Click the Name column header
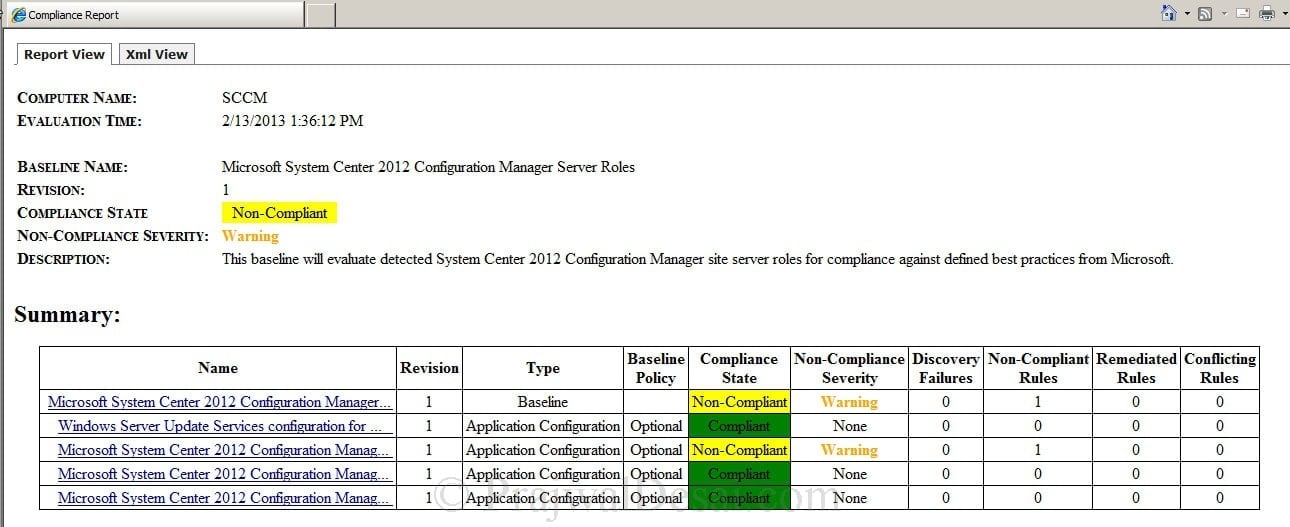 (218, 368)
